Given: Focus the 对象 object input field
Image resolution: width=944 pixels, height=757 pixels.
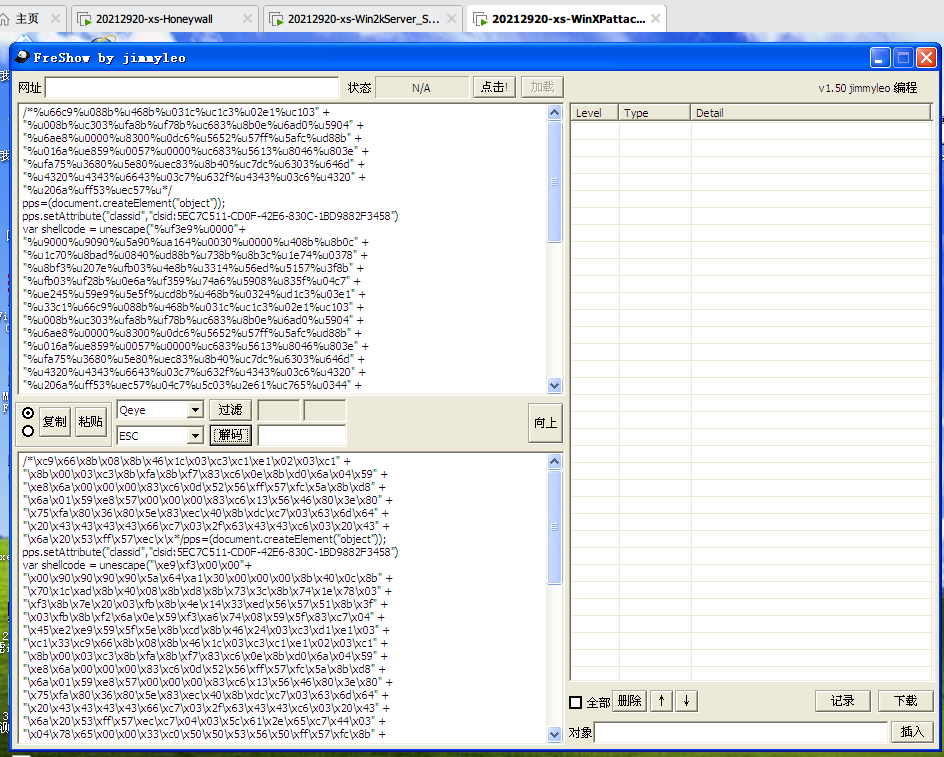Looking at the screenshot, I should [741, 732].
